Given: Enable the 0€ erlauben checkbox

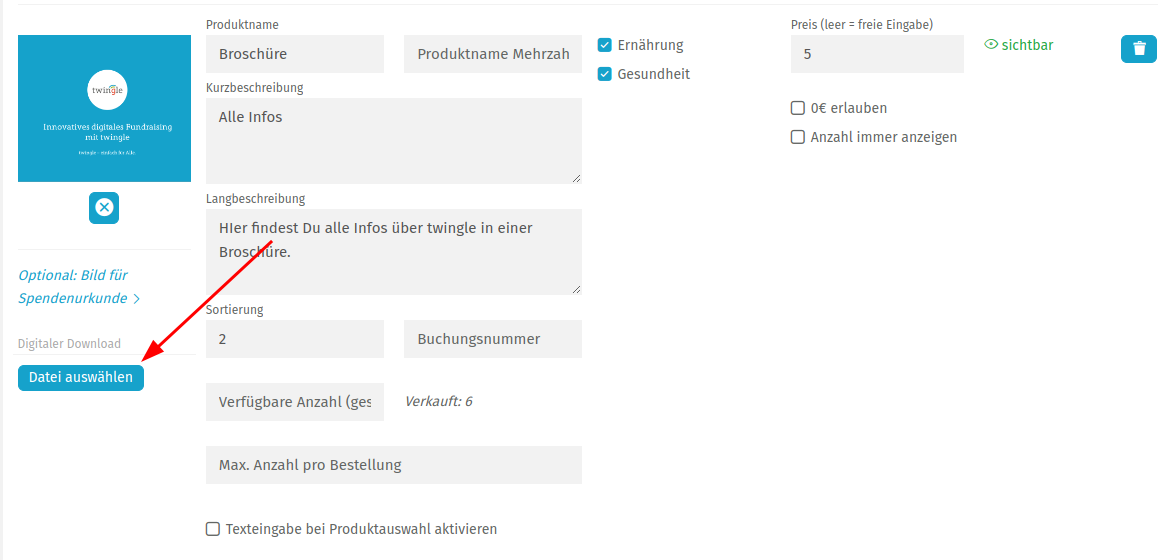Looking at the screenshot, I should tap(797, 108).
